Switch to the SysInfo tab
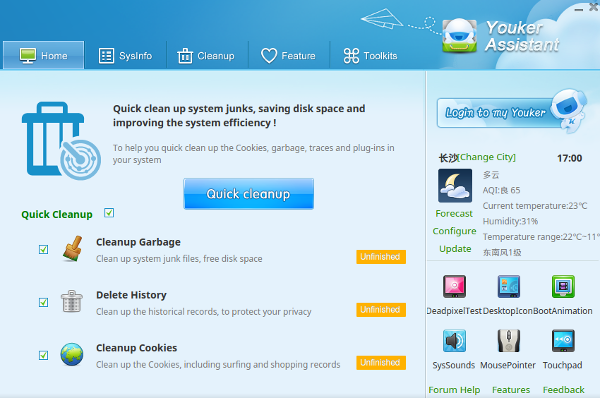Viewport: 600px width, 398px height. click(x=125, y=55)
